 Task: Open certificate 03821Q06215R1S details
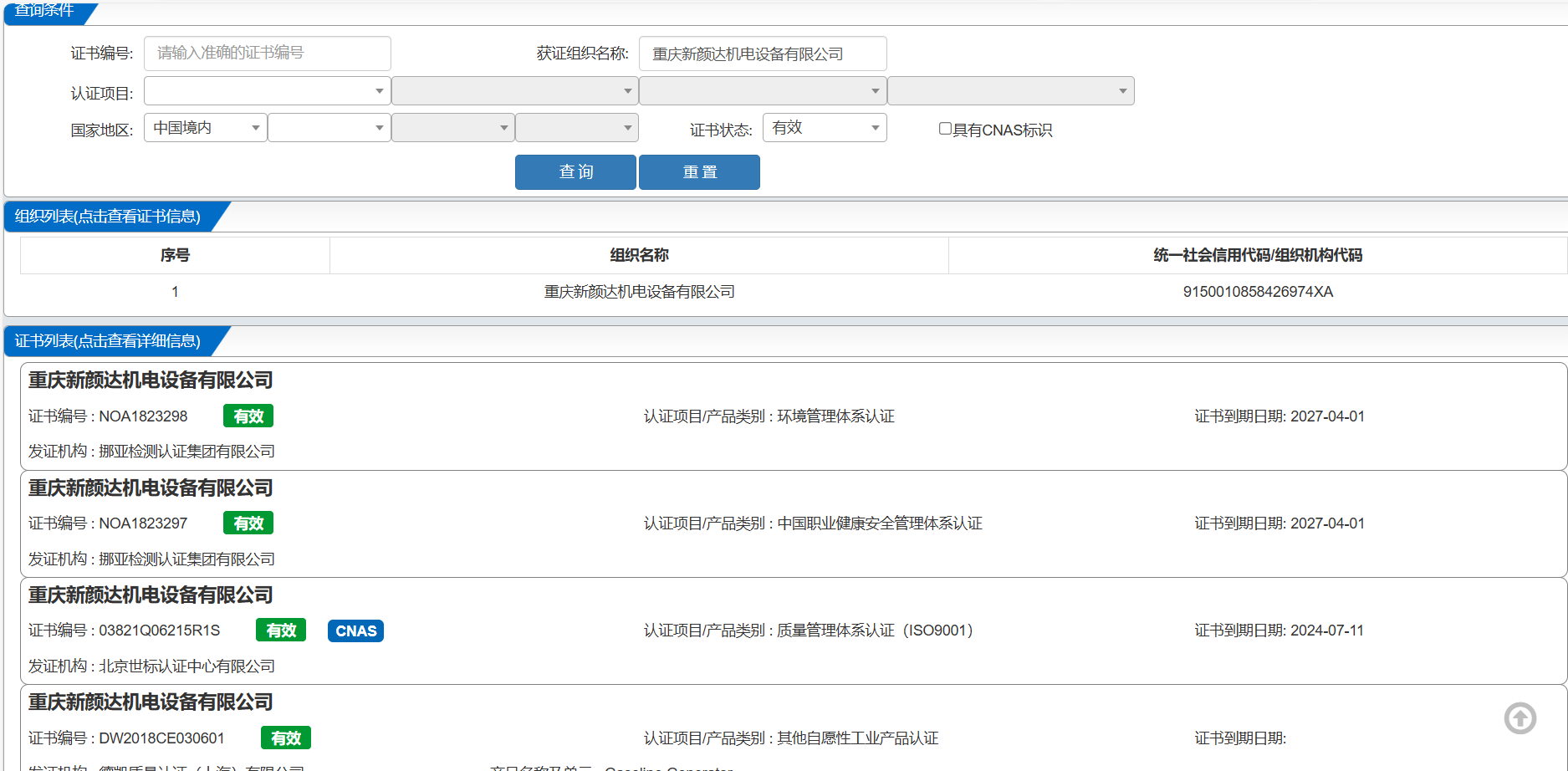pyautogui.click(x=794, y=631)
